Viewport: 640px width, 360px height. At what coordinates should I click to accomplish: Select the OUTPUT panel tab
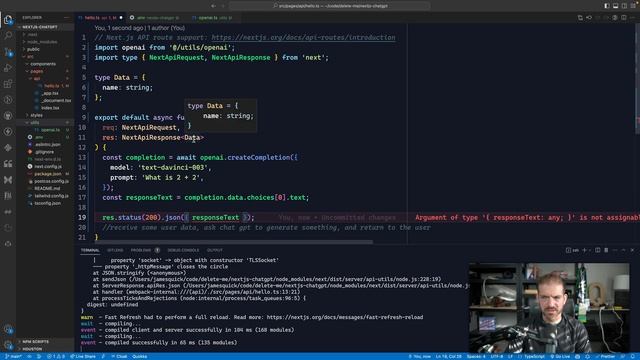[x=214, y=250]
